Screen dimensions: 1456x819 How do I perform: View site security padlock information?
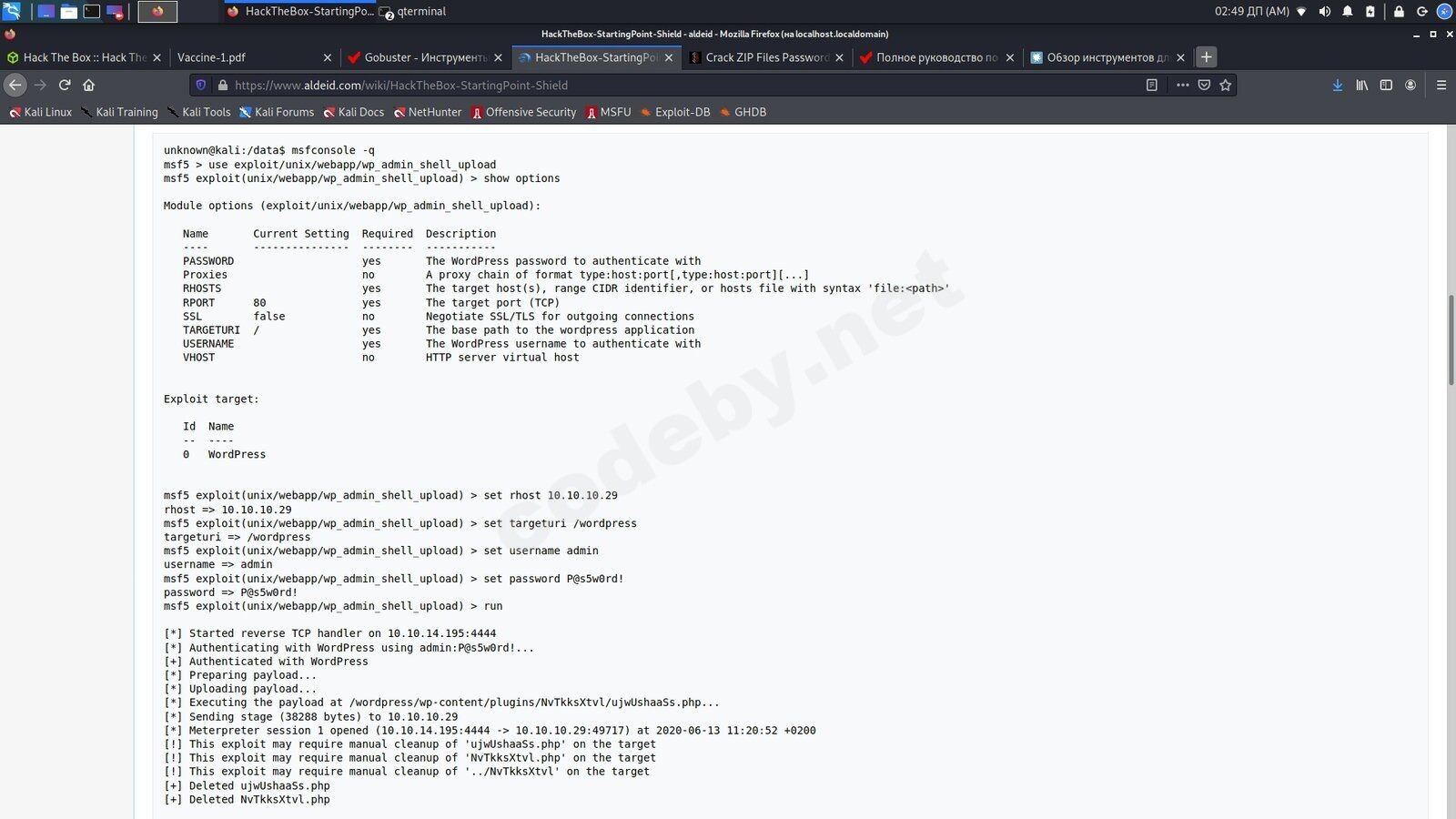[x=222, y=85]
